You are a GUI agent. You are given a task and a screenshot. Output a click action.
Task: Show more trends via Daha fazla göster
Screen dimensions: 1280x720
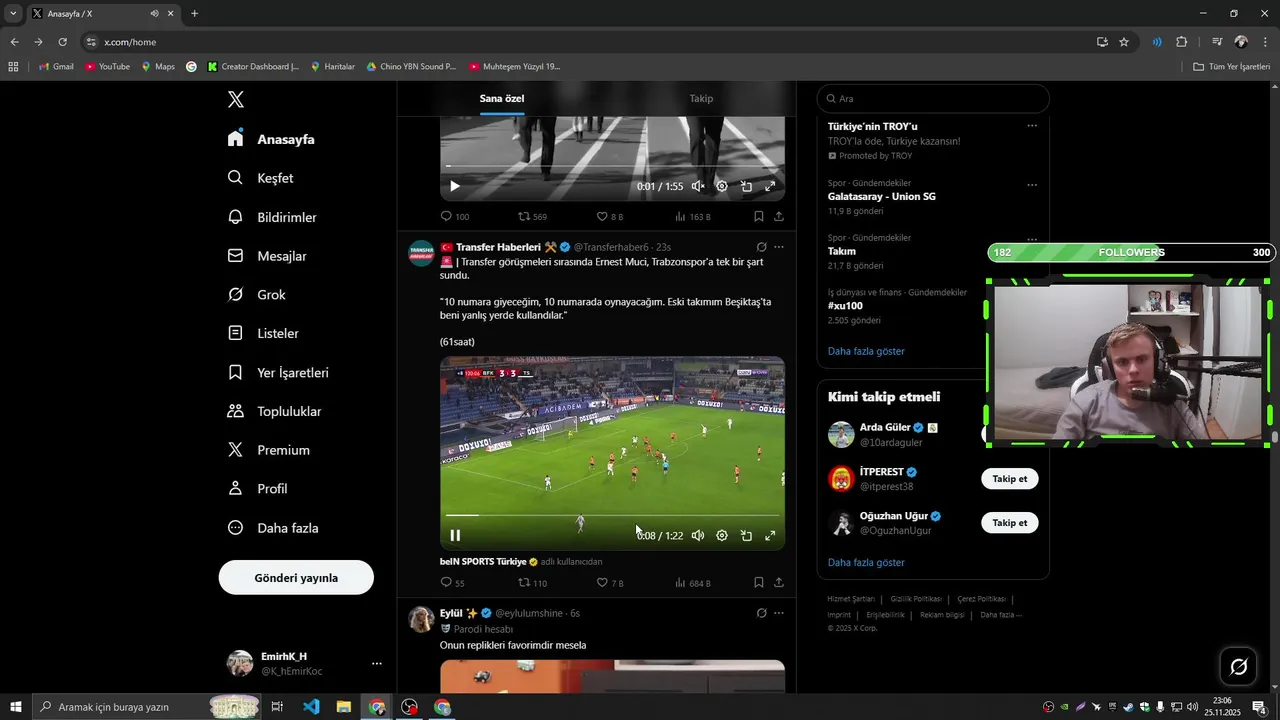(866, 351)
